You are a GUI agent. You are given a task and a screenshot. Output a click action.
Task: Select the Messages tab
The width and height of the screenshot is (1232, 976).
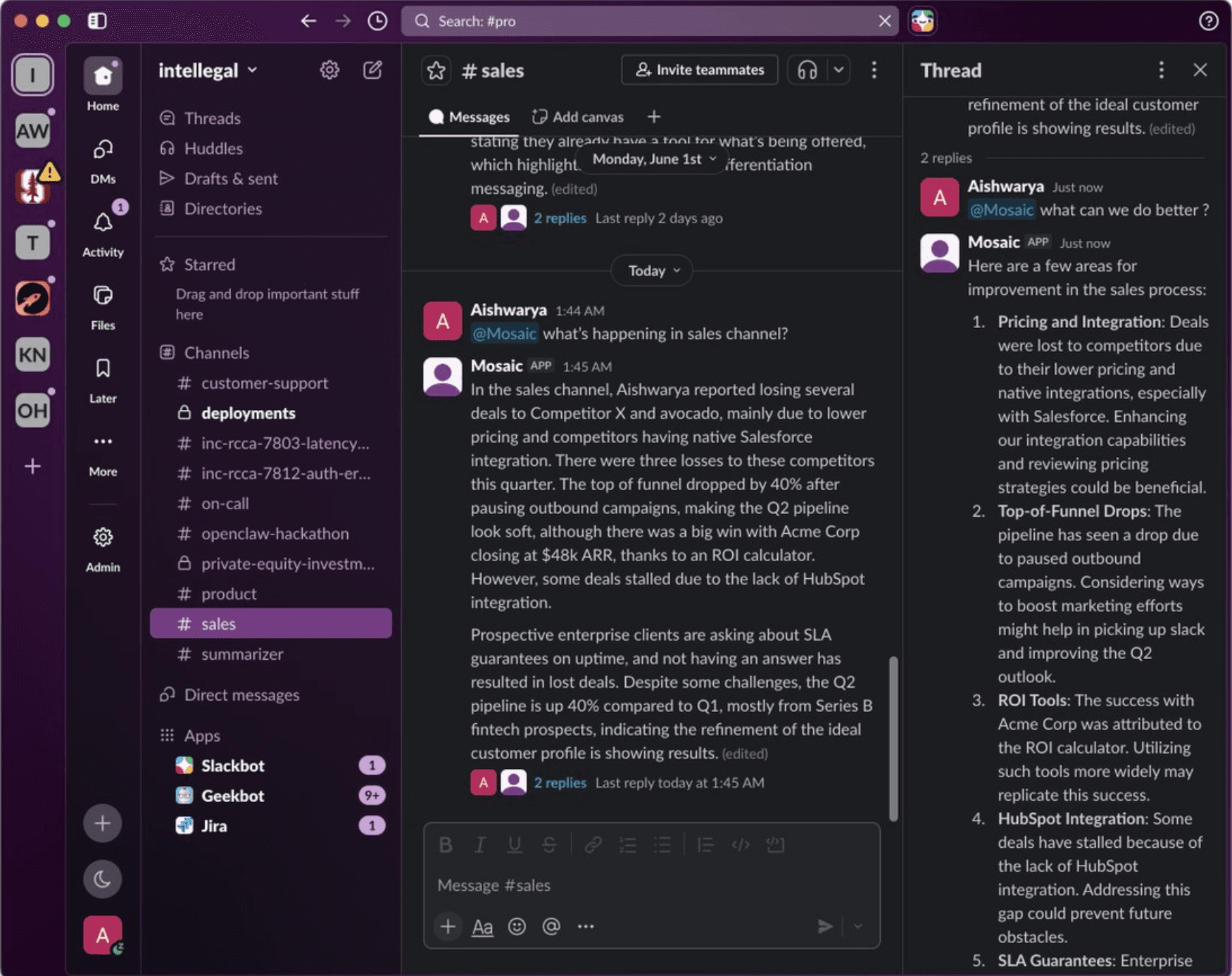[469, 117]
